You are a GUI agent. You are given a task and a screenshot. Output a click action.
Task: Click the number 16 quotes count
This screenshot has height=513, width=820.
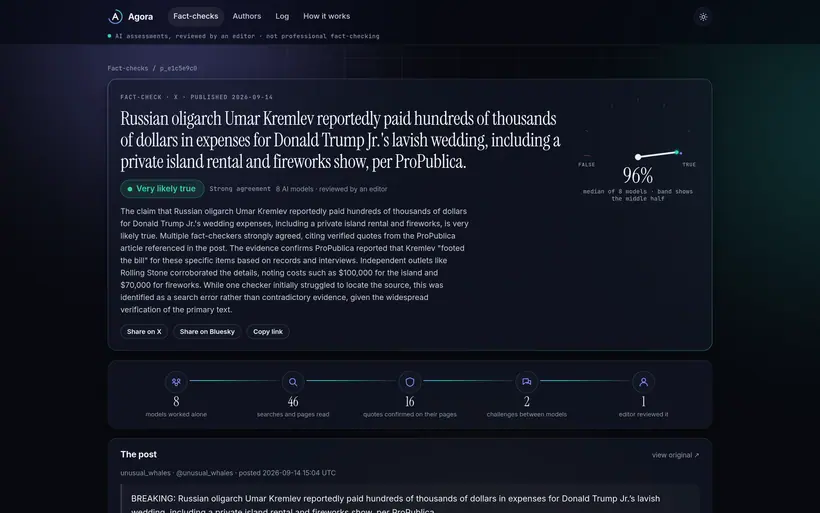tap(410, 402)
